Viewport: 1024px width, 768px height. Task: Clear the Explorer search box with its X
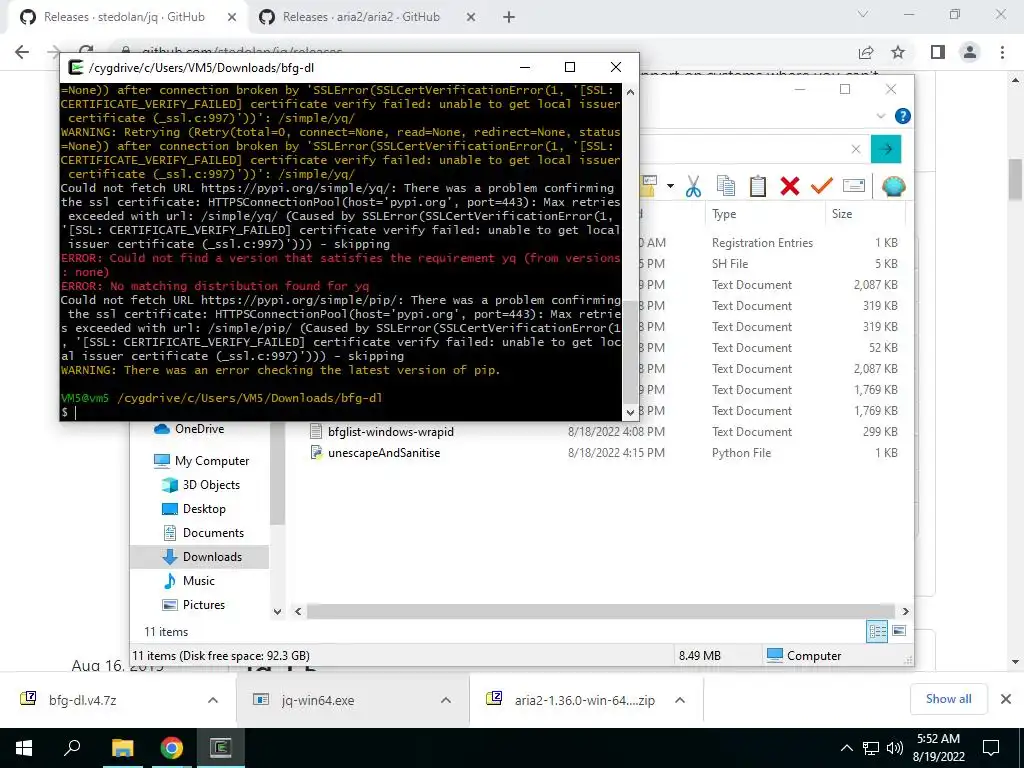(856, 149)
